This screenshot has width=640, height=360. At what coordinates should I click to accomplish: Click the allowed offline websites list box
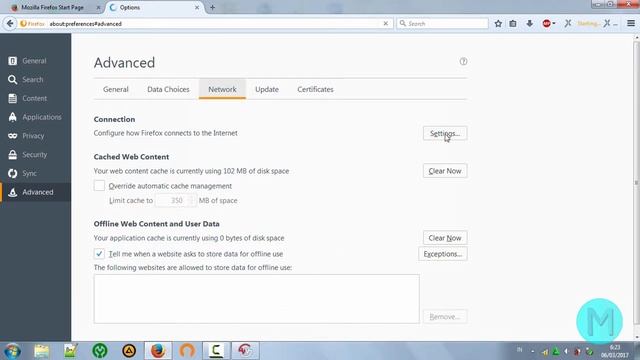point(256,299)
